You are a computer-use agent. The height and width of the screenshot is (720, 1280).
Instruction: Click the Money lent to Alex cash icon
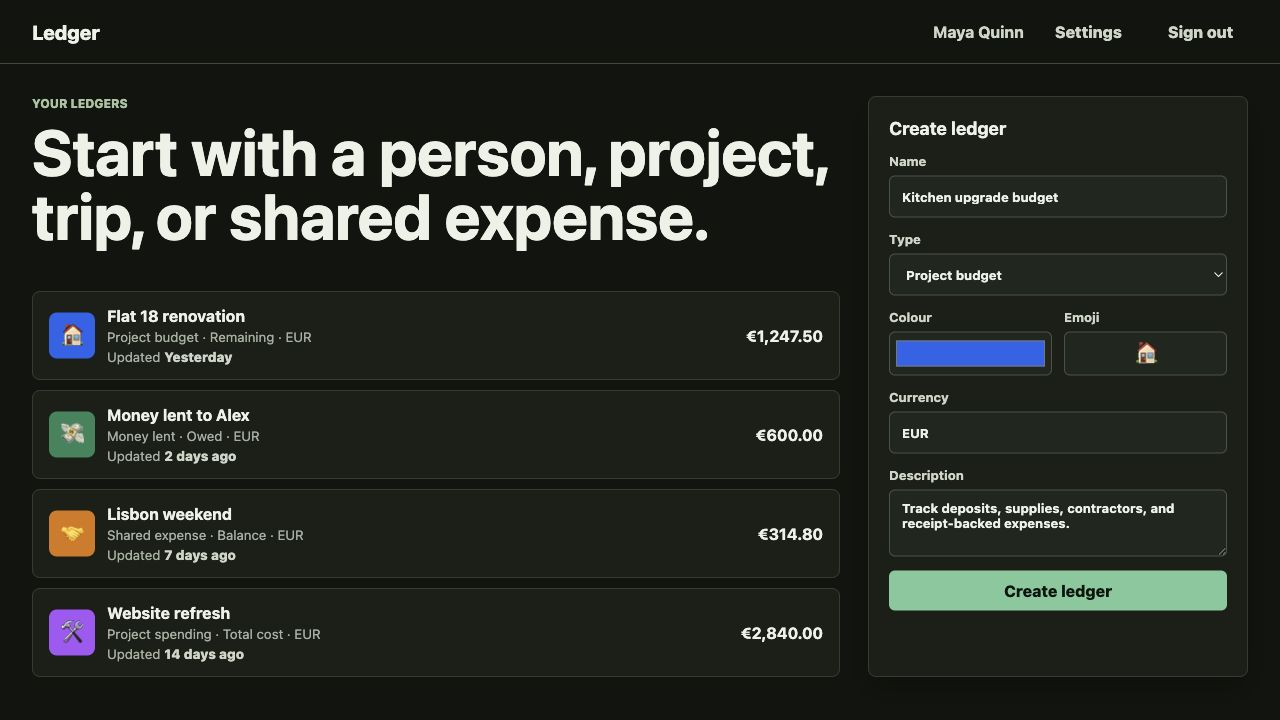[72, 434]
